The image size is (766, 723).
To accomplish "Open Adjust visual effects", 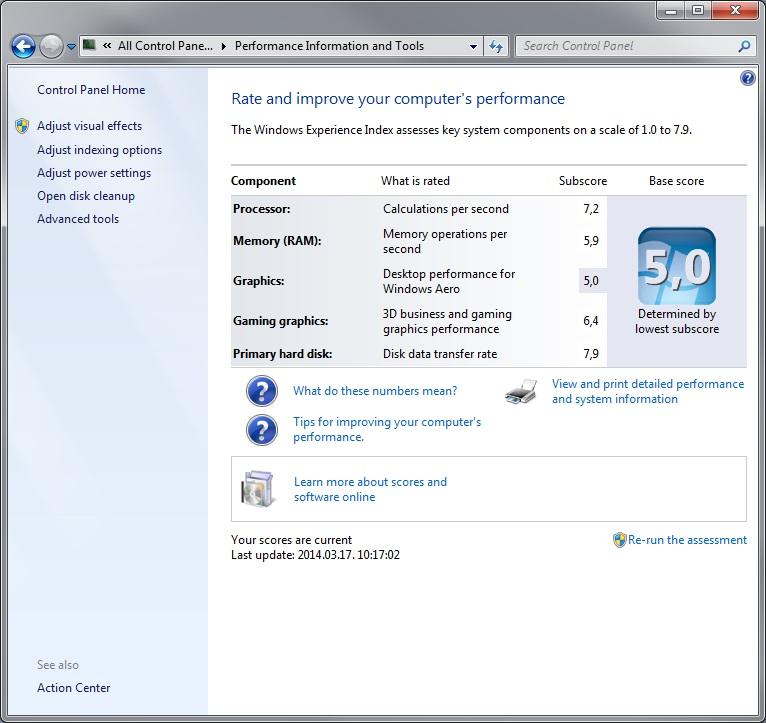I will click(89, 126).
